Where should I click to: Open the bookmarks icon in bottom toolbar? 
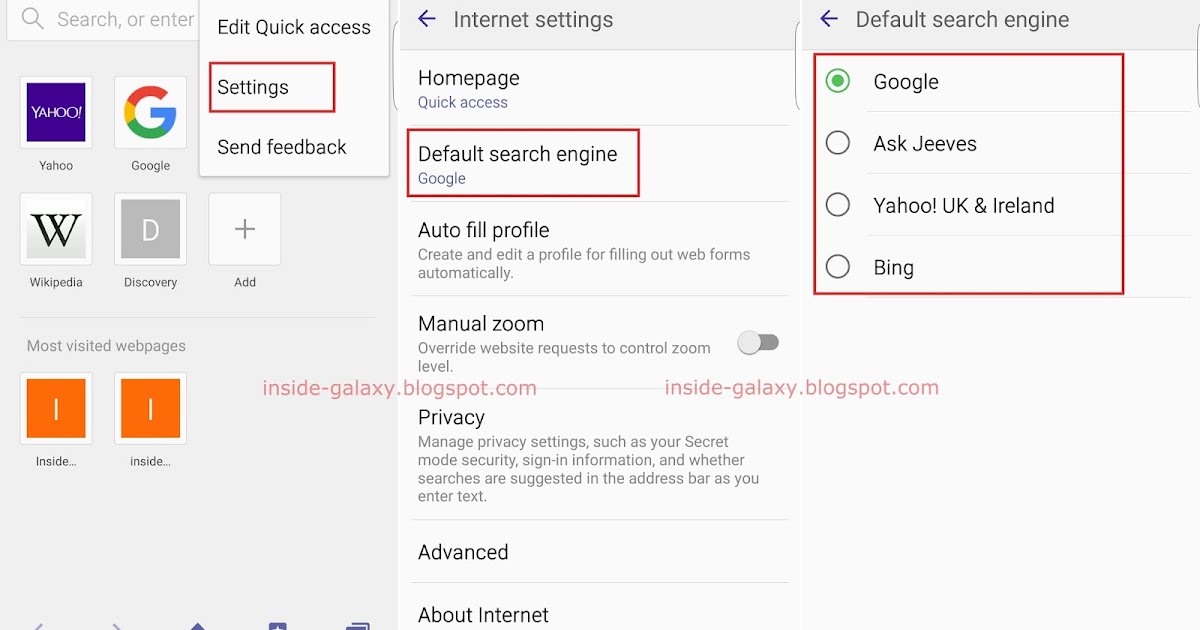(x=276, y=623)
